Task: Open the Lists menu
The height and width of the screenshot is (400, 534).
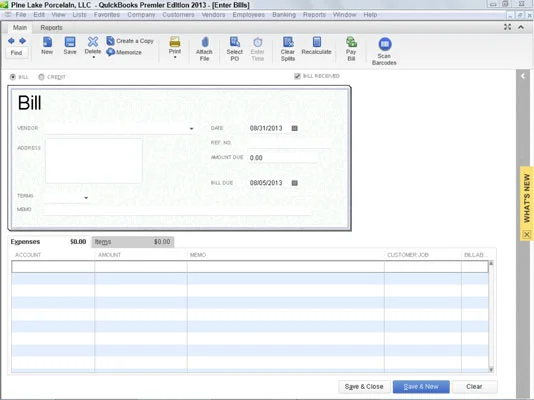Action: coord(79,15)
